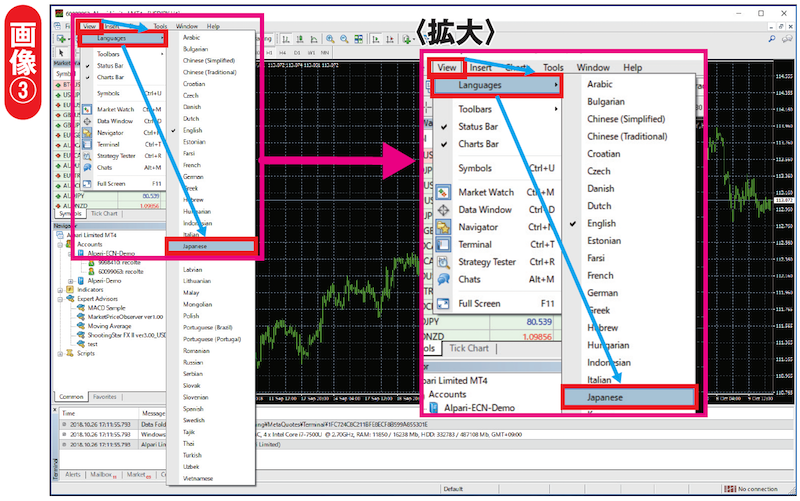The height and width of the screenshot is (501, 800).
Task: Select the D1 timeframe button
Action: pos(296,53)
